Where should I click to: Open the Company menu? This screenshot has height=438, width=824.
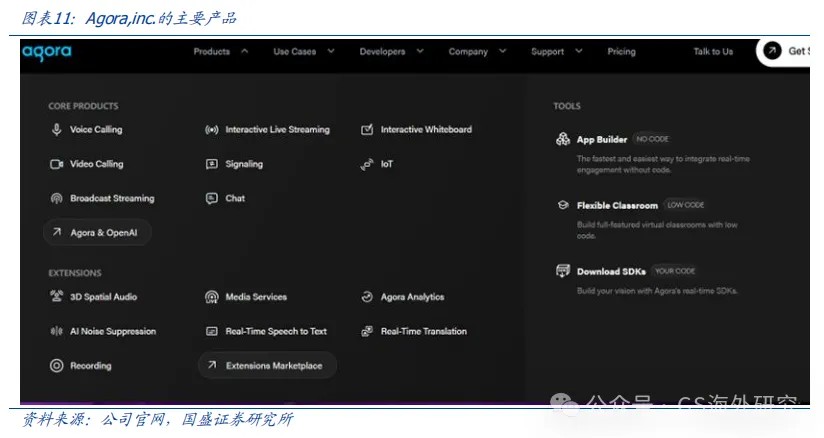point(468,52)
